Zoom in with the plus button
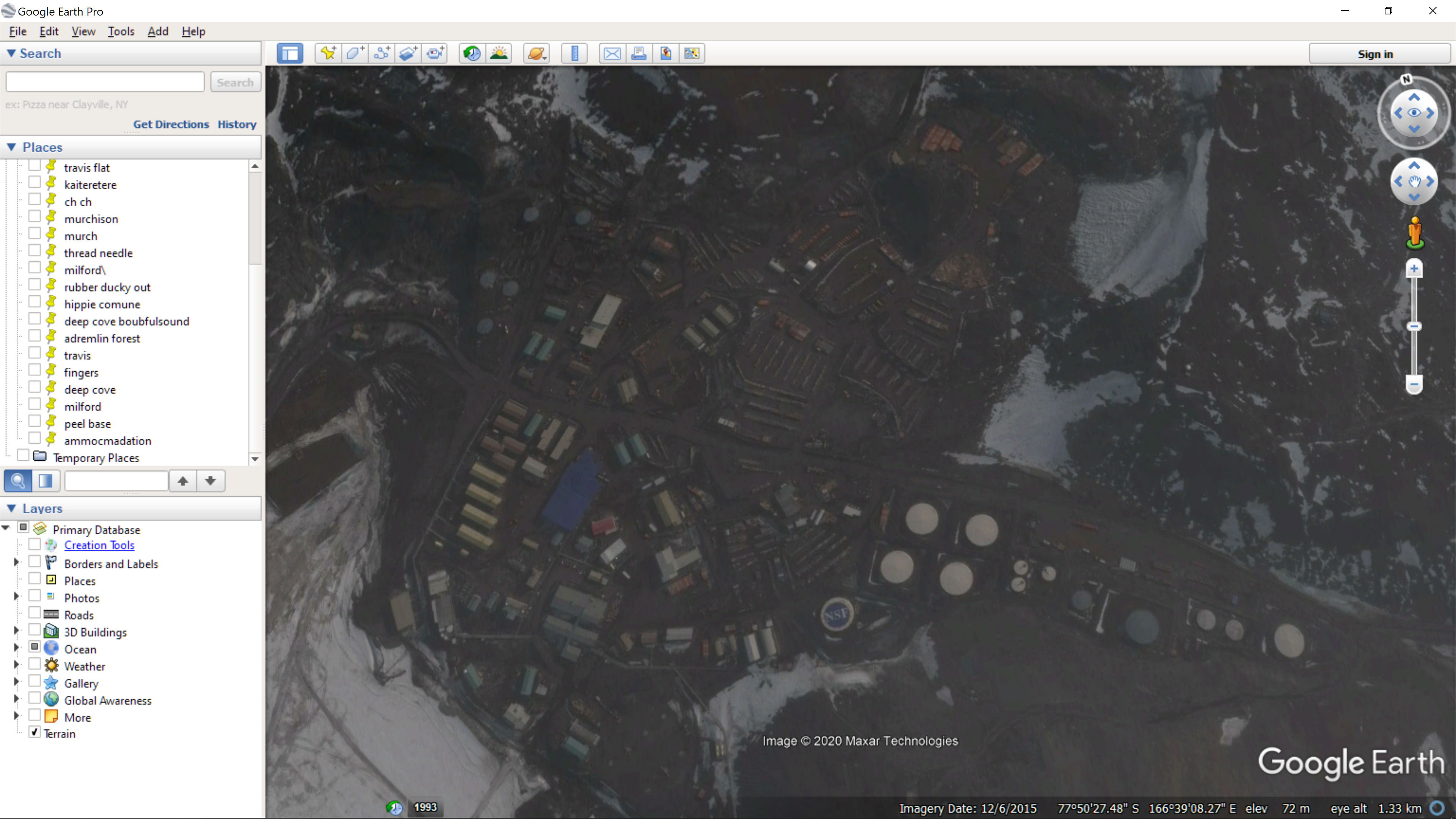The width and height of the screenshot is (1456, 819). pyautogui.click(x=1414, y=269)
